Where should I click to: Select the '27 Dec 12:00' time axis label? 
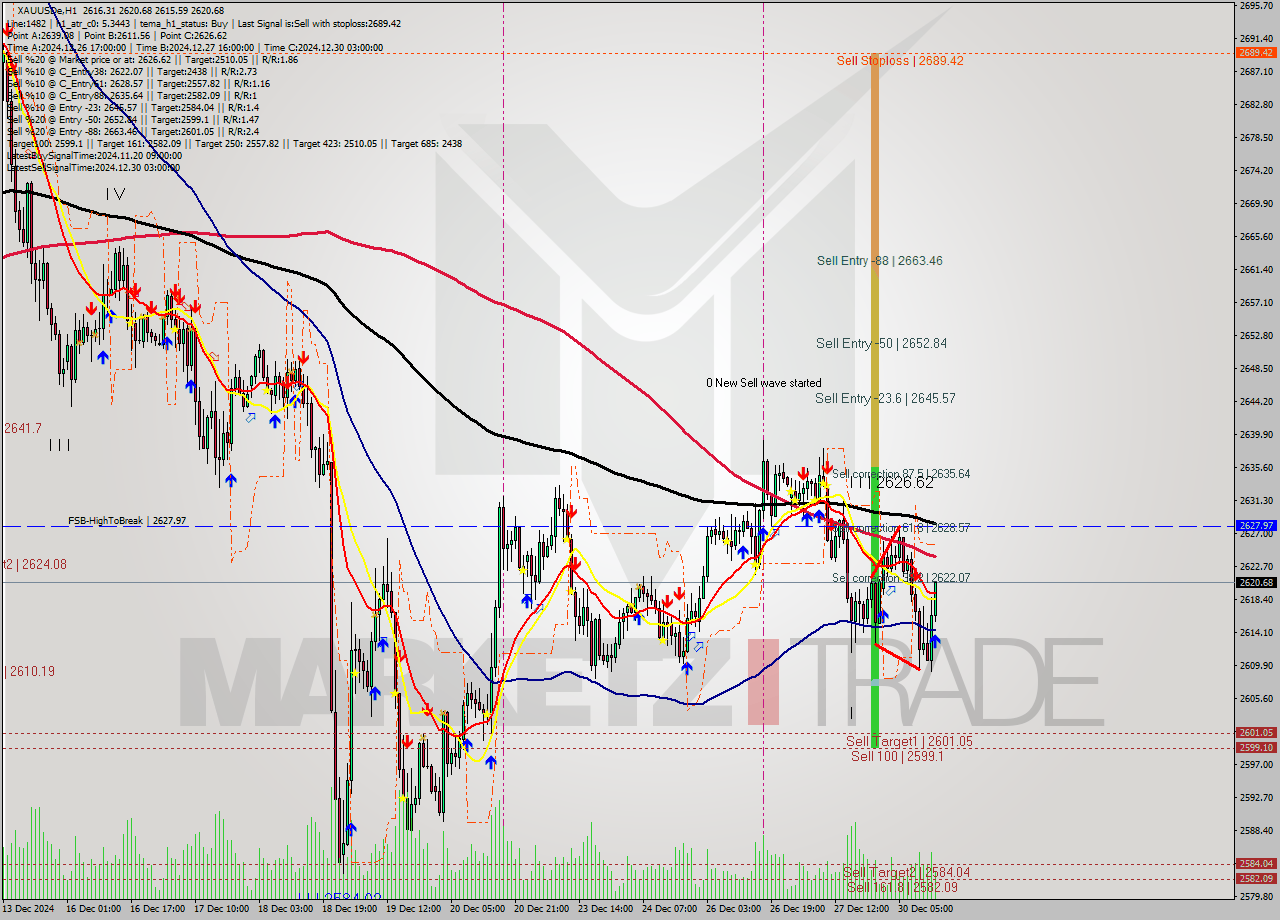point(861,909)
